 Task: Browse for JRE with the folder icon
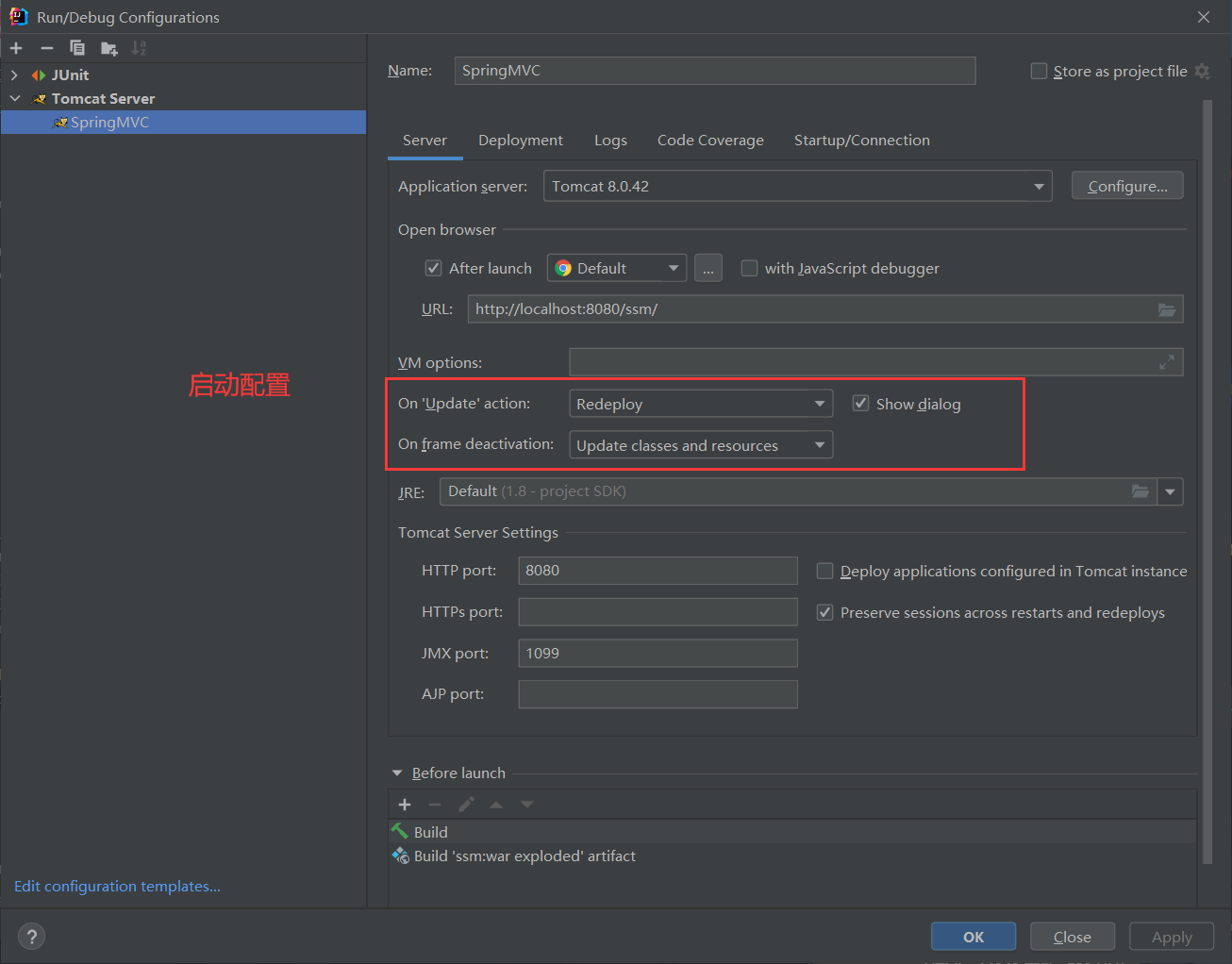[1140, 491]
